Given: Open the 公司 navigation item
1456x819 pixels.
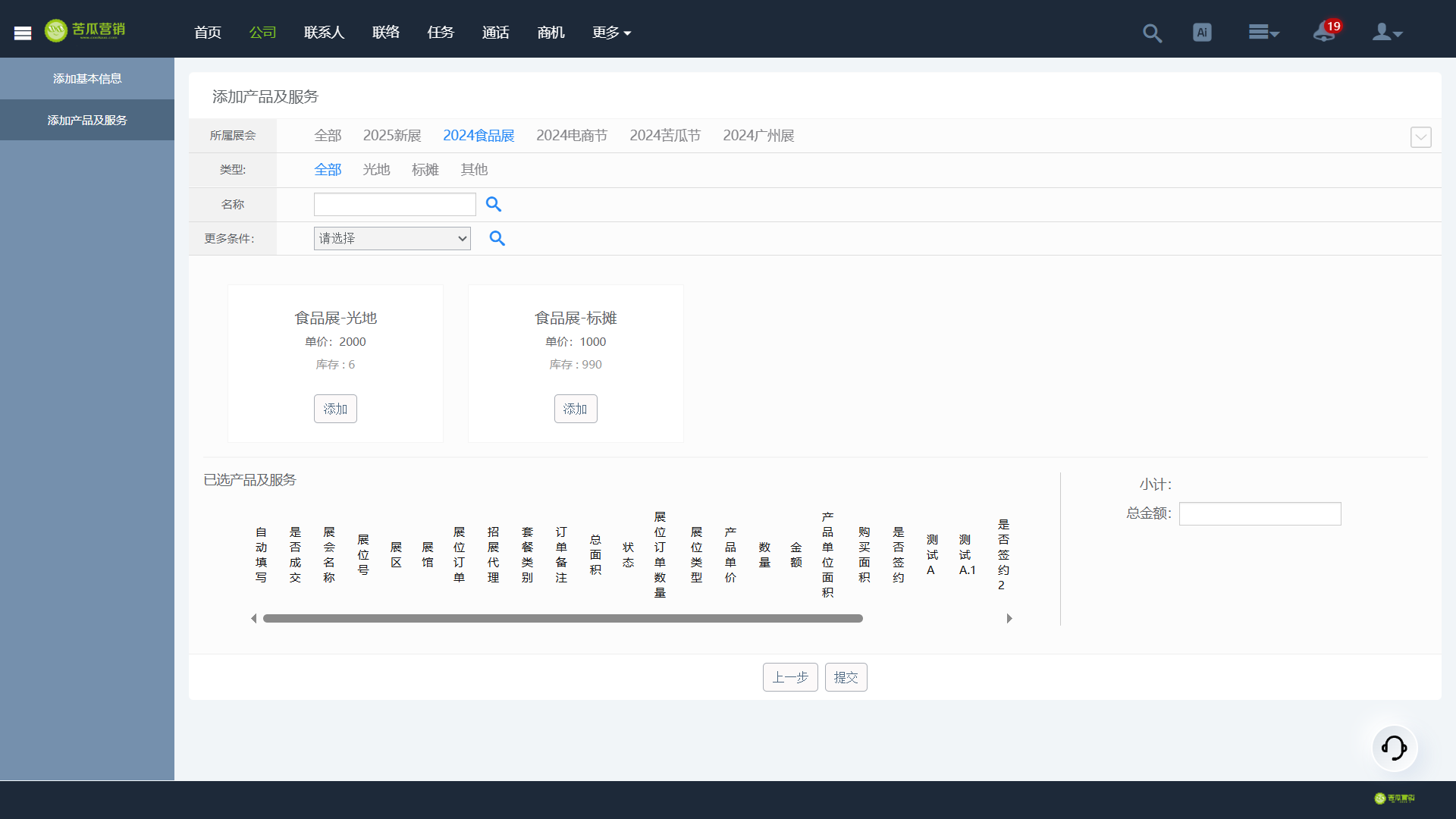Looking at the screenshot, I should [262, 33].
